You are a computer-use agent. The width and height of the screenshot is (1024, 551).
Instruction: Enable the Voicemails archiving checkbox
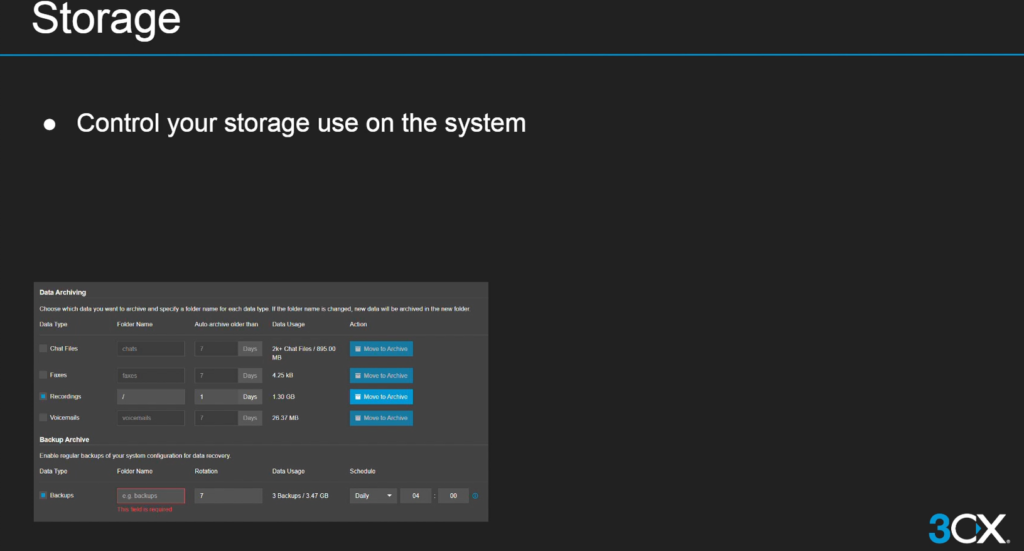point(43,418)
